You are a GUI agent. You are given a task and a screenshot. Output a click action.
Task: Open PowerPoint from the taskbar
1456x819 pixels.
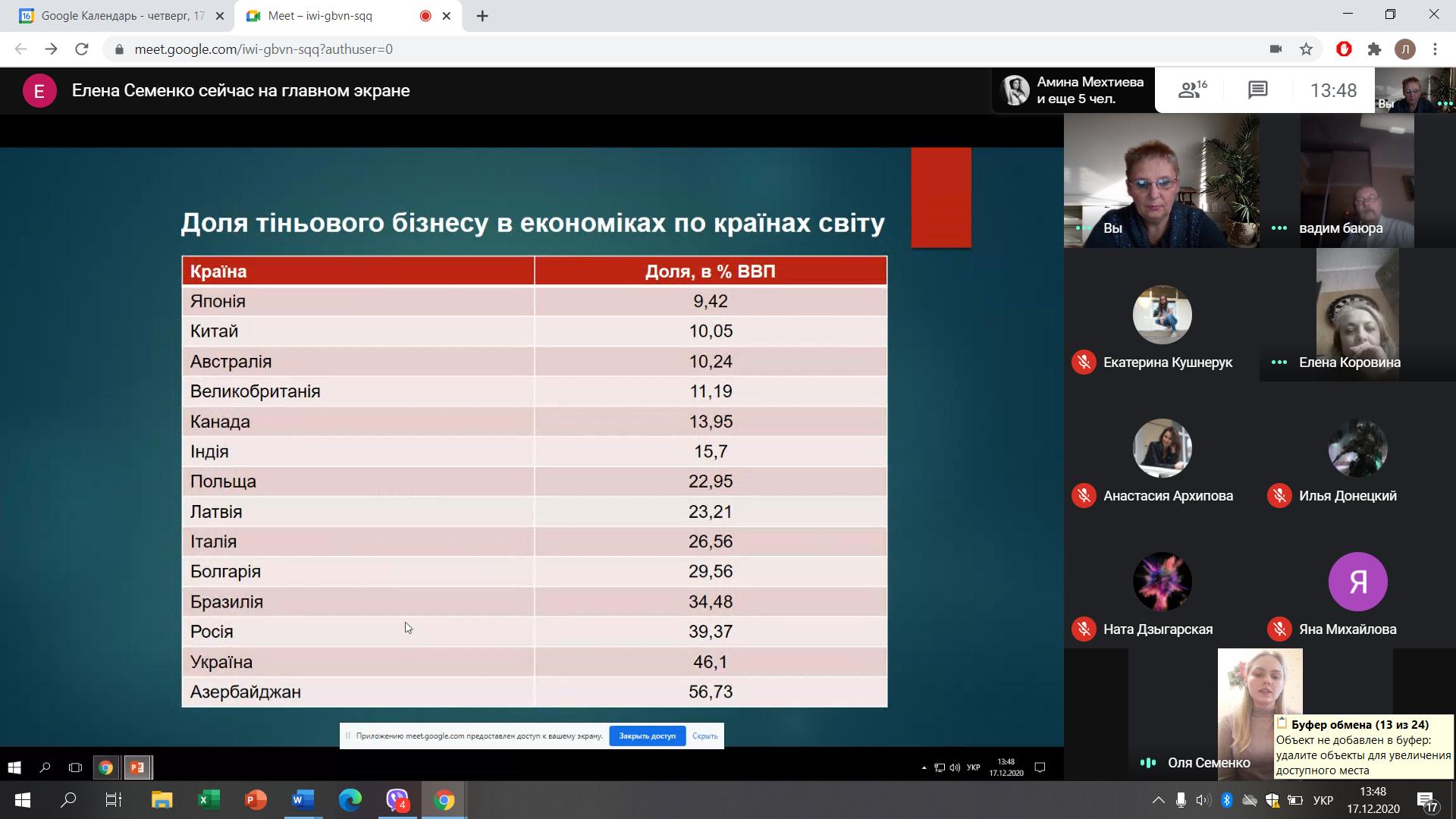[x=256, y=800]
